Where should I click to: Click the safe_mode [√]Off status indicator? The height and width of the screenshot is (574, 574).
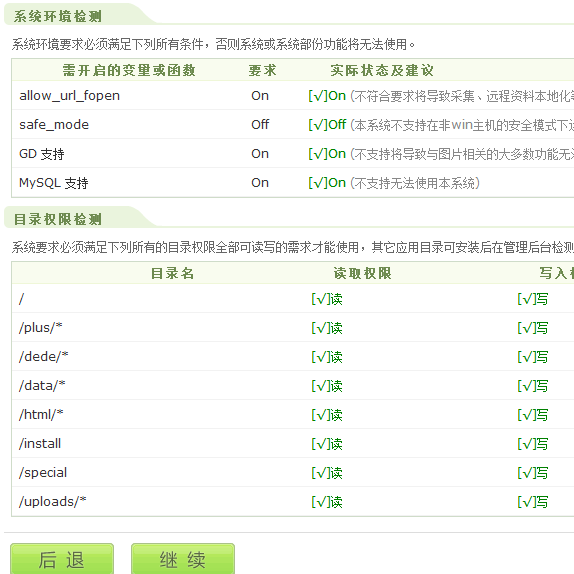(327, 125)
